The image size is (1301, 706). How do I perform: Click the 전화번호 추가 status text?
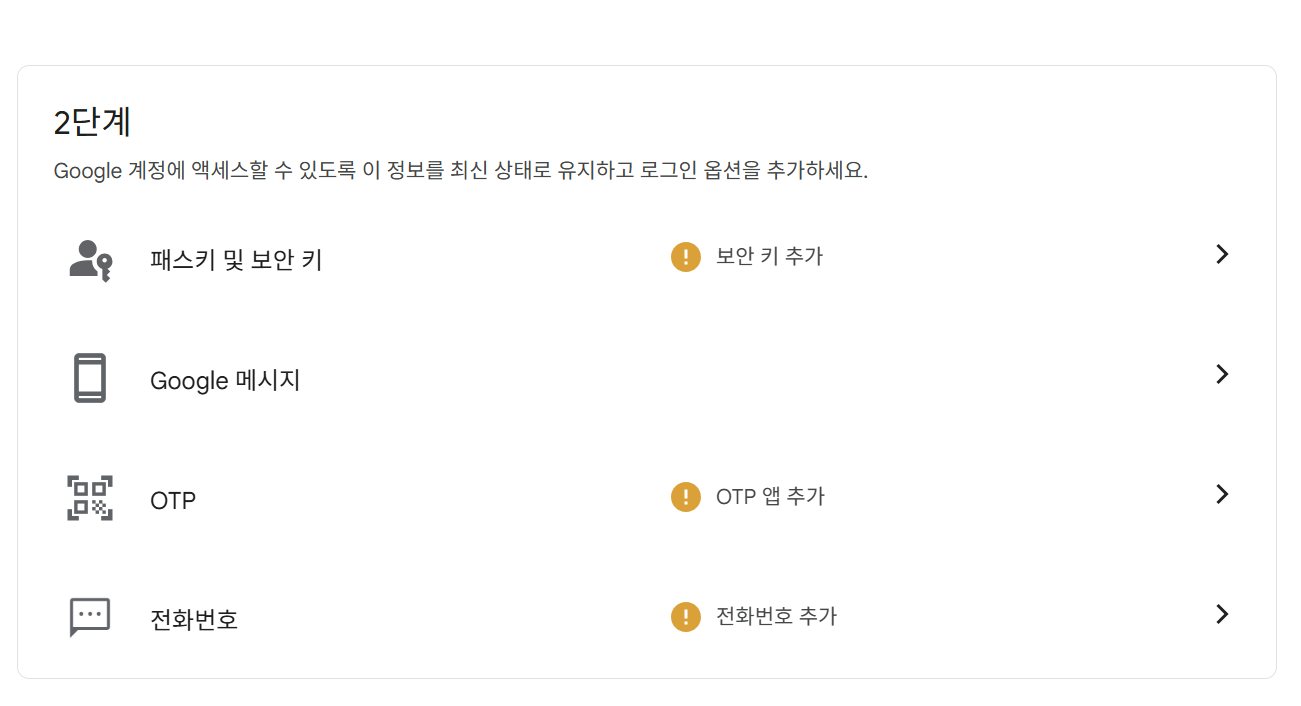pyautogui.click(x=776, y=616)
